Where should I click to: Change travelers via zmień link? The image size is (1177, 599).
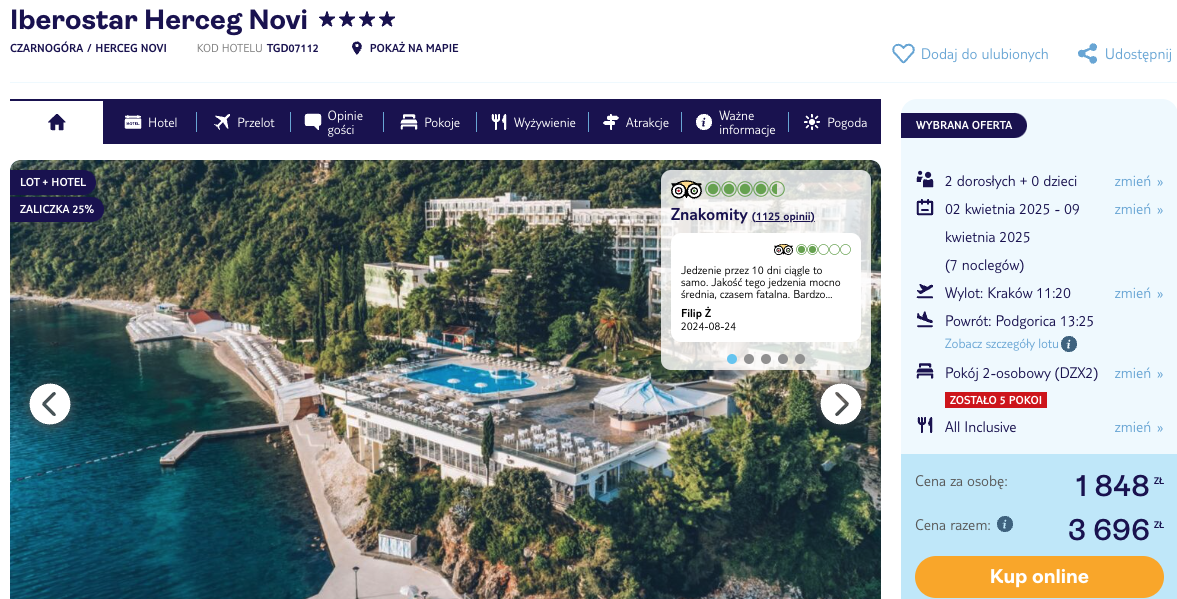tap(1138, 181)
